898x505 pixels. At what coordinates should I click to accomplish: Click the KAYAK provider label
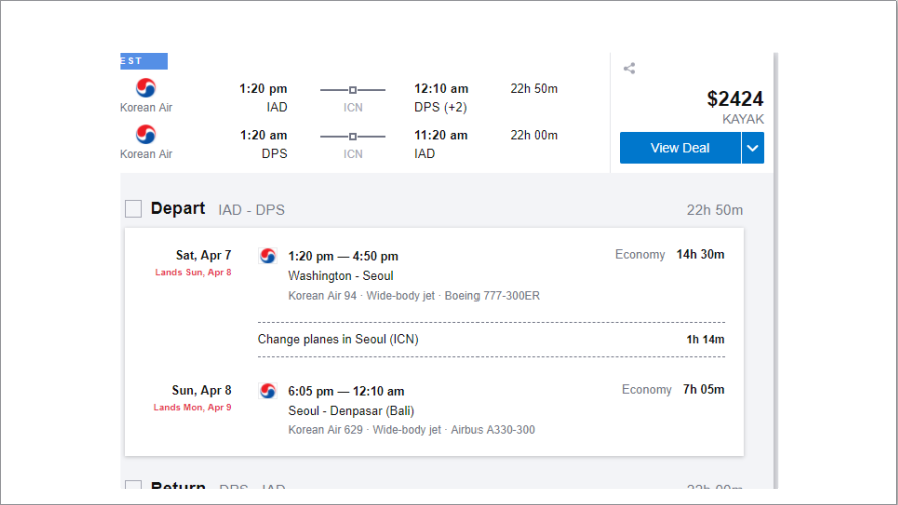[x=743, y=119]
